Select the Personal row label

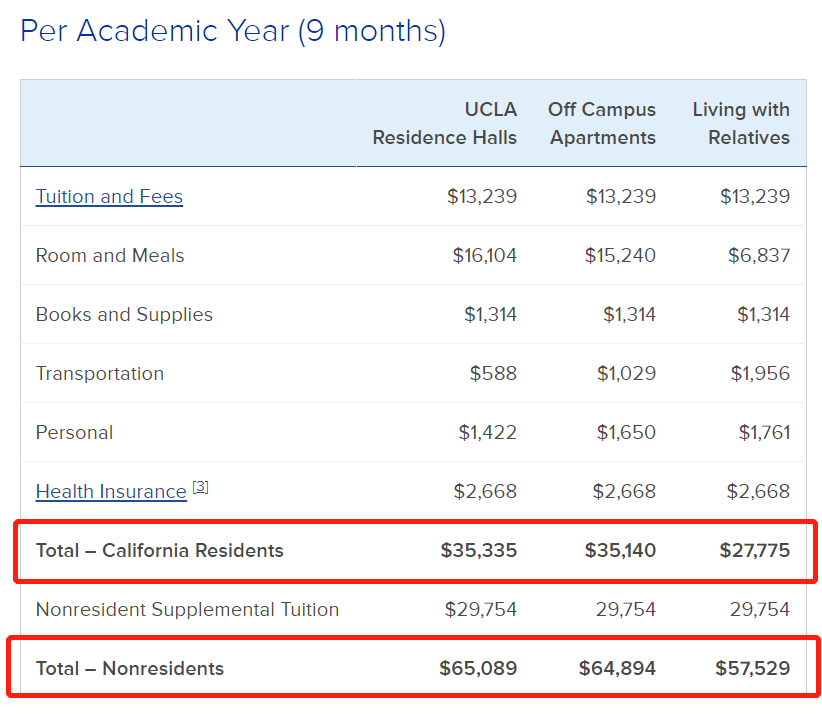tap(74, 432)
